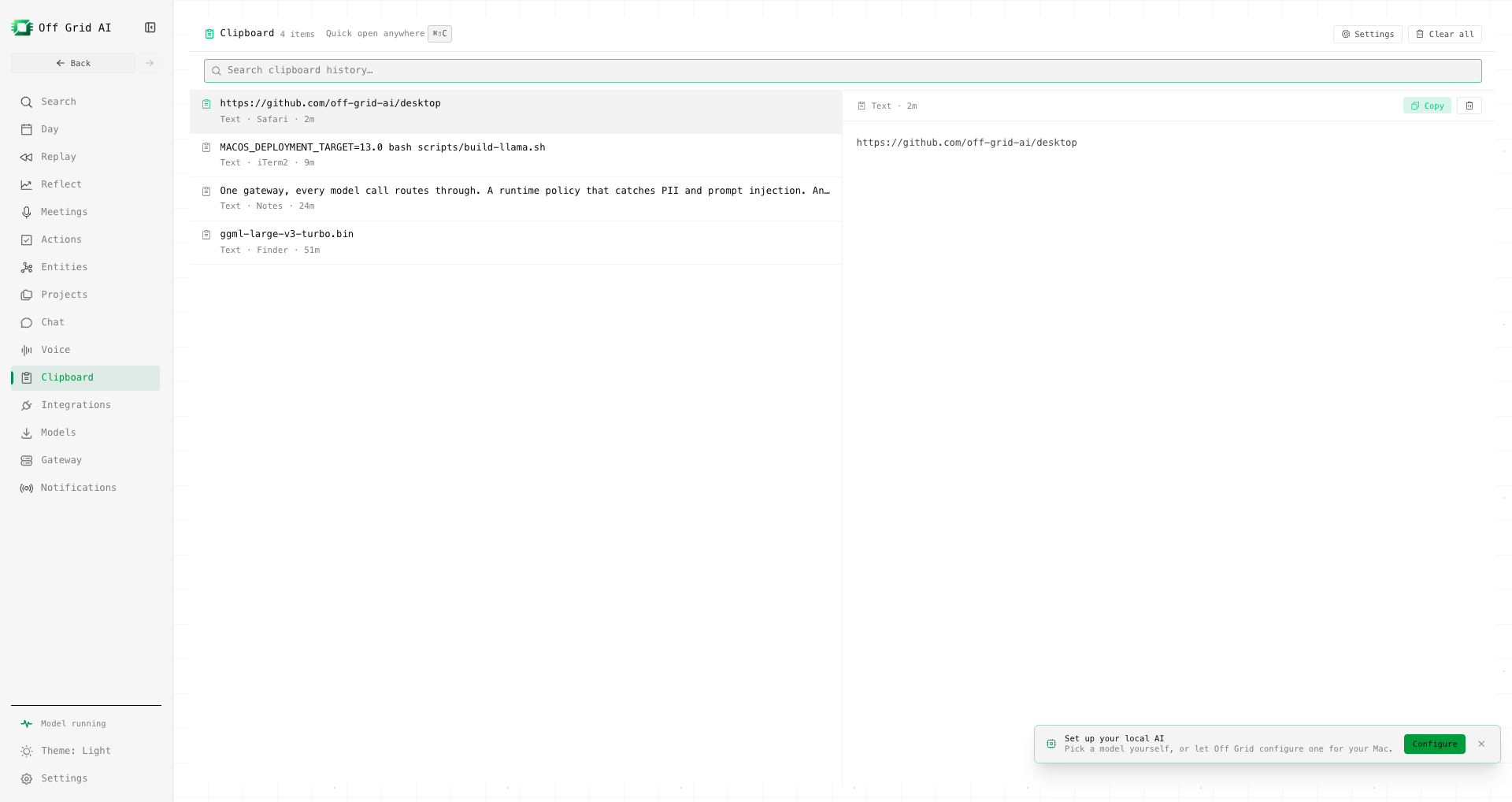The width and height of the screenshot is (1512, 802).
Task: Click the Off Grid AI logo icon
Action: tap(22, 28)
